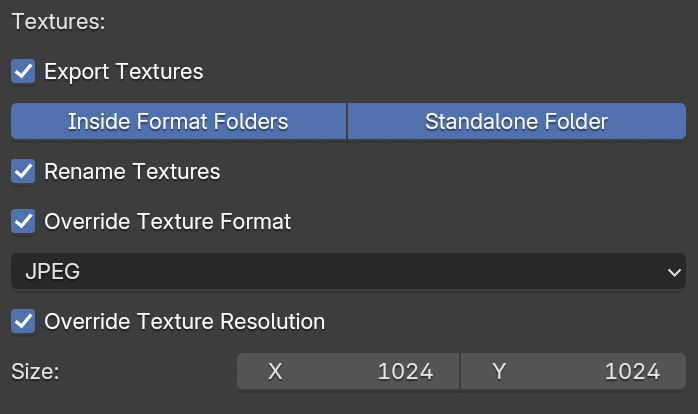
Task: Click the 1024 value in the Y field
Action: click(632, 372)
